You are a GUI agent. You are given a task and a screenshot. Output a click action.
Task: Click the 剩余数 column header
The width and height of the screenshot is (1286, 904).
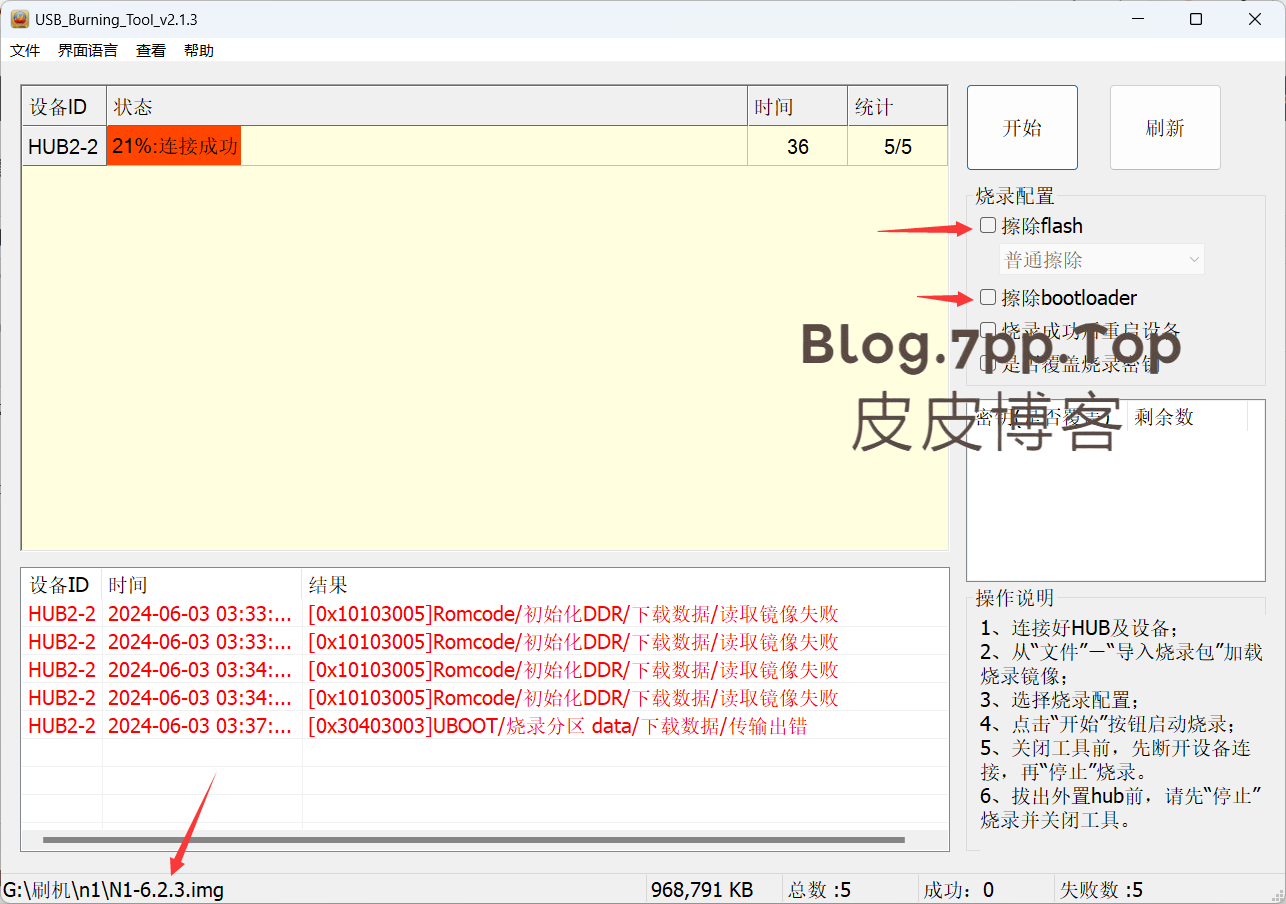point(1186,418)
